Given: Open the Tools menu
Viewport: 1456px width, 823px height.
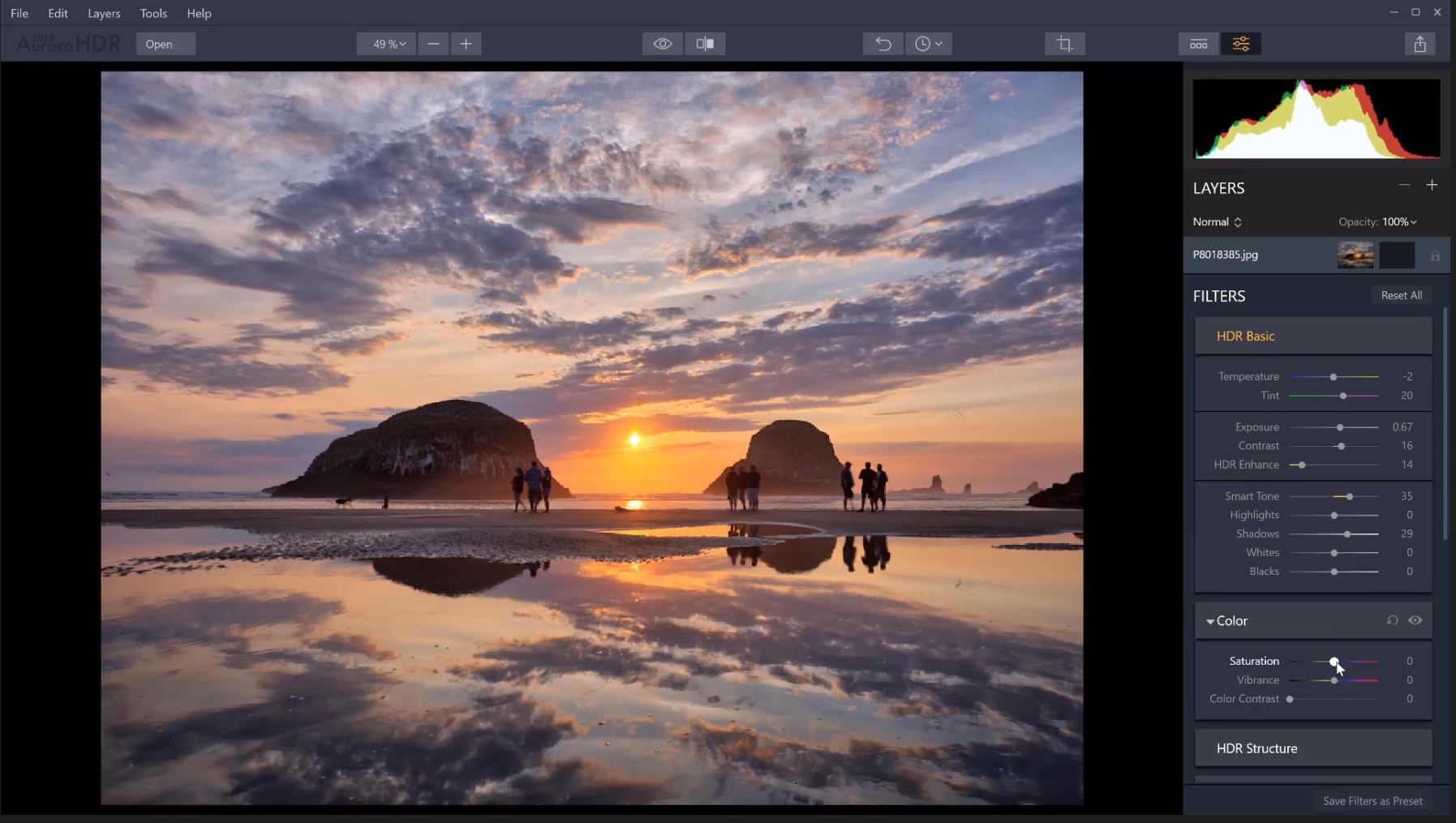Looking at the screenshot, I should point(152,13).
